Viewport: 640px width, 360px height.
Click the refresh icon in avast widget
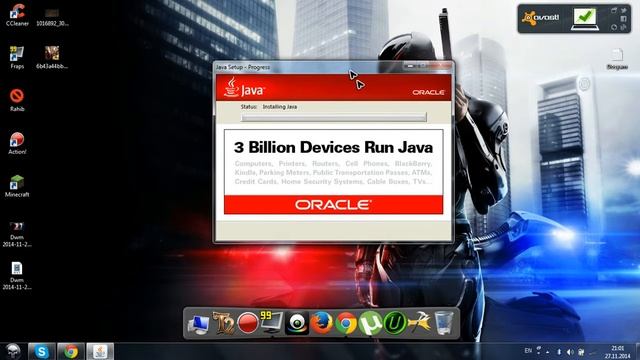coord(614,27)
